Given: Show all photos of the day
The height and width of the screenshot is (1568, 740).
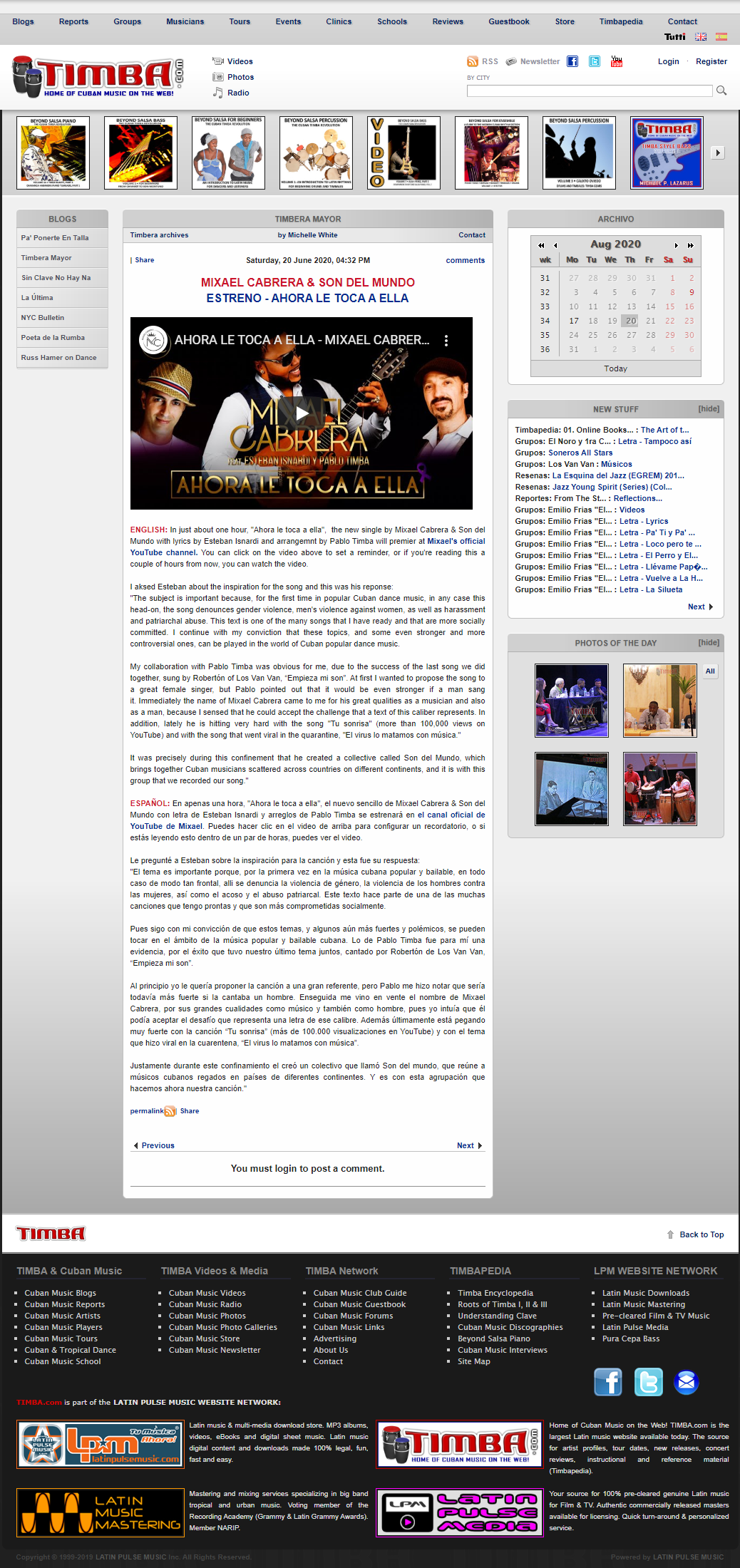Looking at the screenshot, I should 710,671.
